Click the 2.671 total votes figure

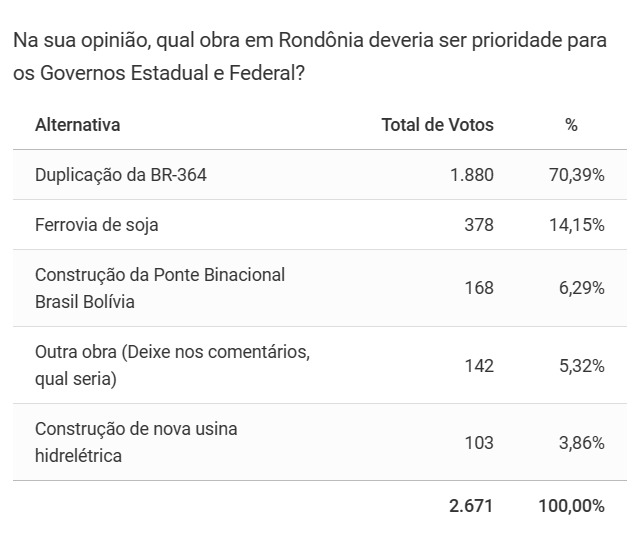click(x=471, y=506)
